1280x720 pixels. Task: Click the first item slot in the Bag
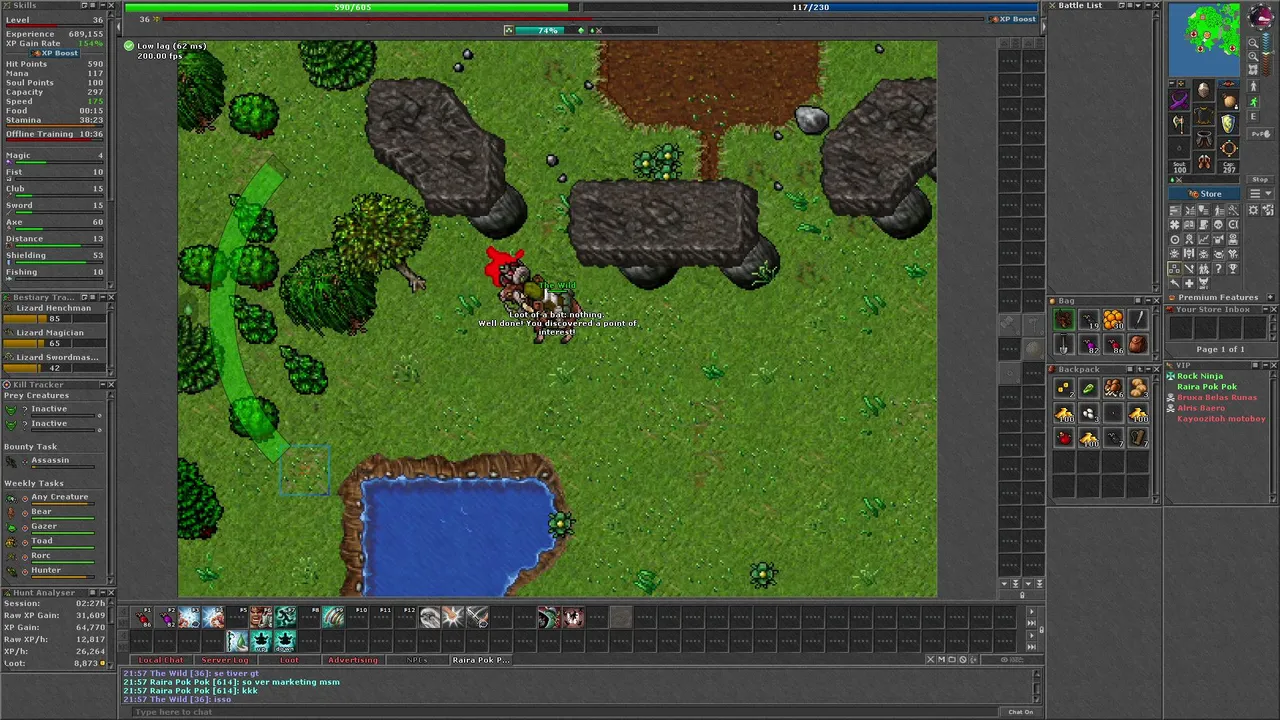[1064, 320]
